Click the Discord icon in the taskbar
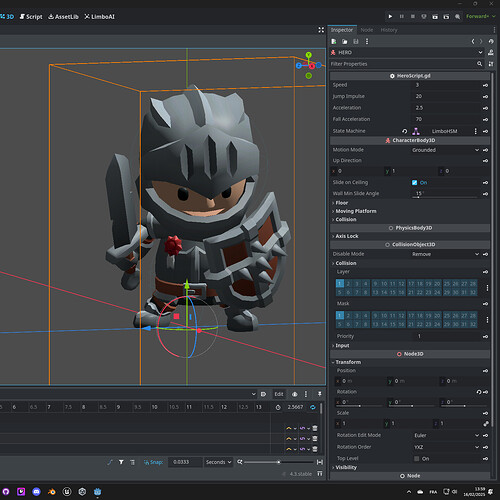Screen dimensions: 500x500 point(36,491)
